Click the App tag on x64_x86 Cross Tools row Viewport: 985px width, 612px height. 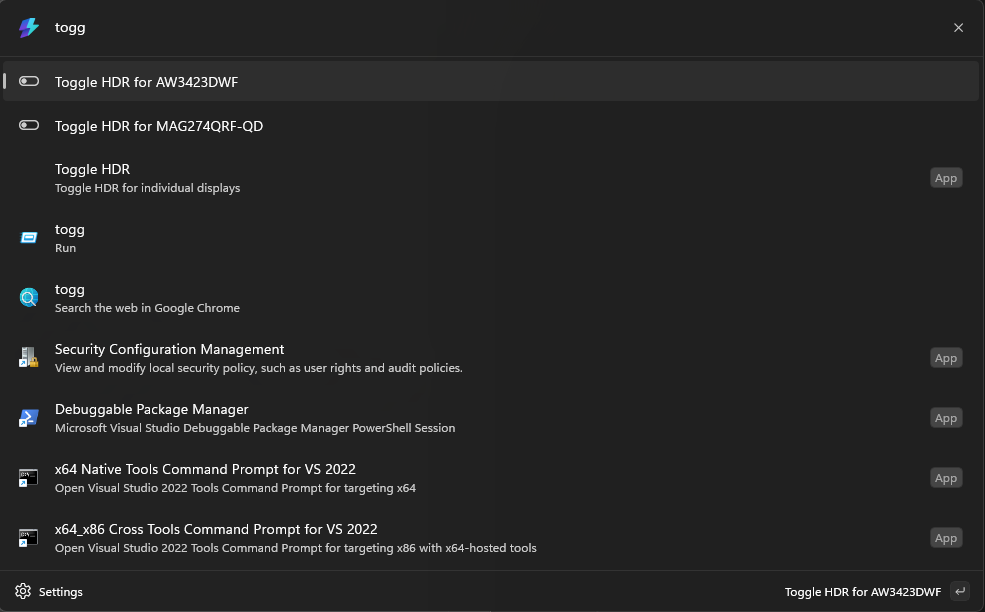click(945, 538)
